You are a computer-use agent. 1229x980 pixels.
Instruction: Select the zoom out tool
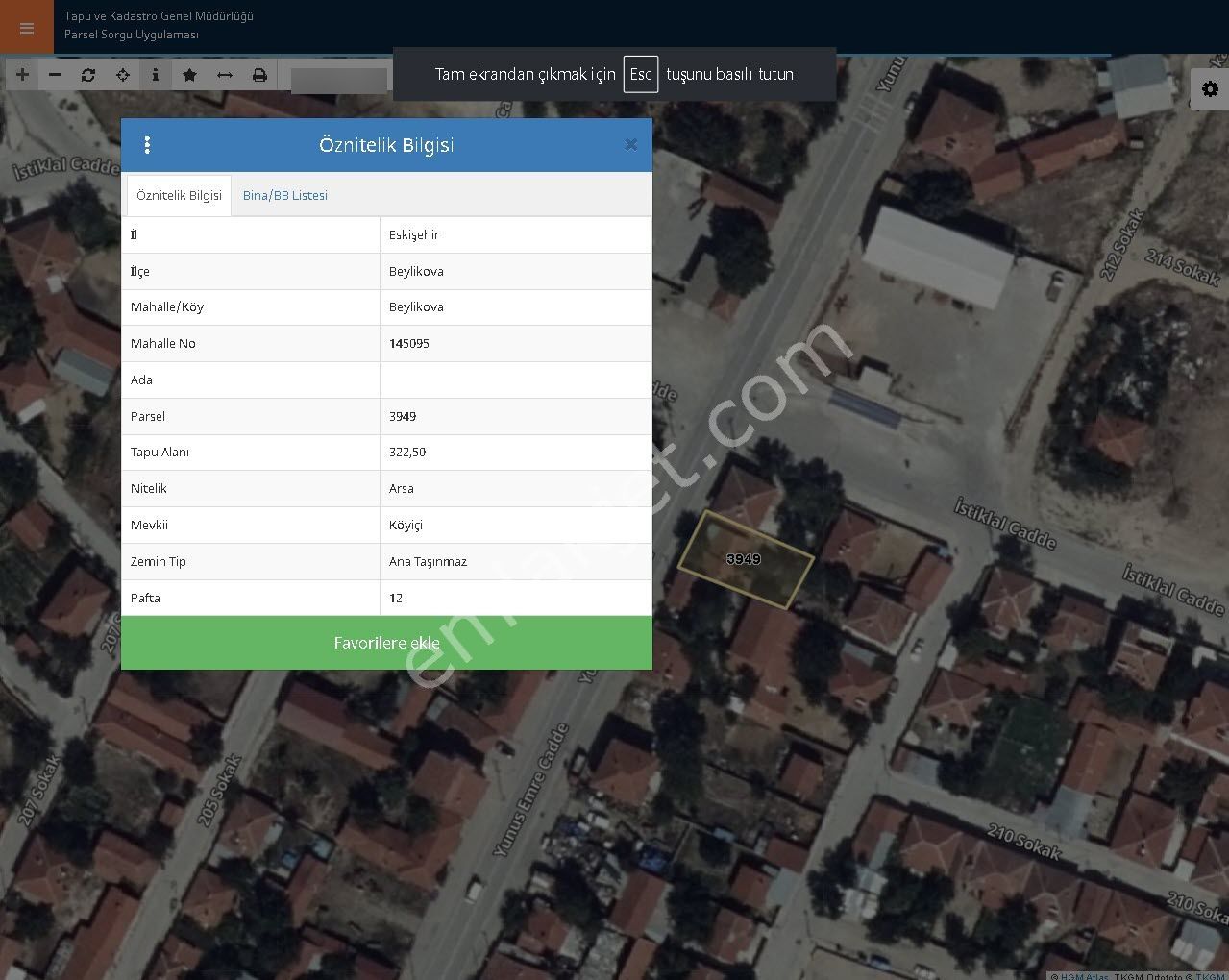(55, 74)
